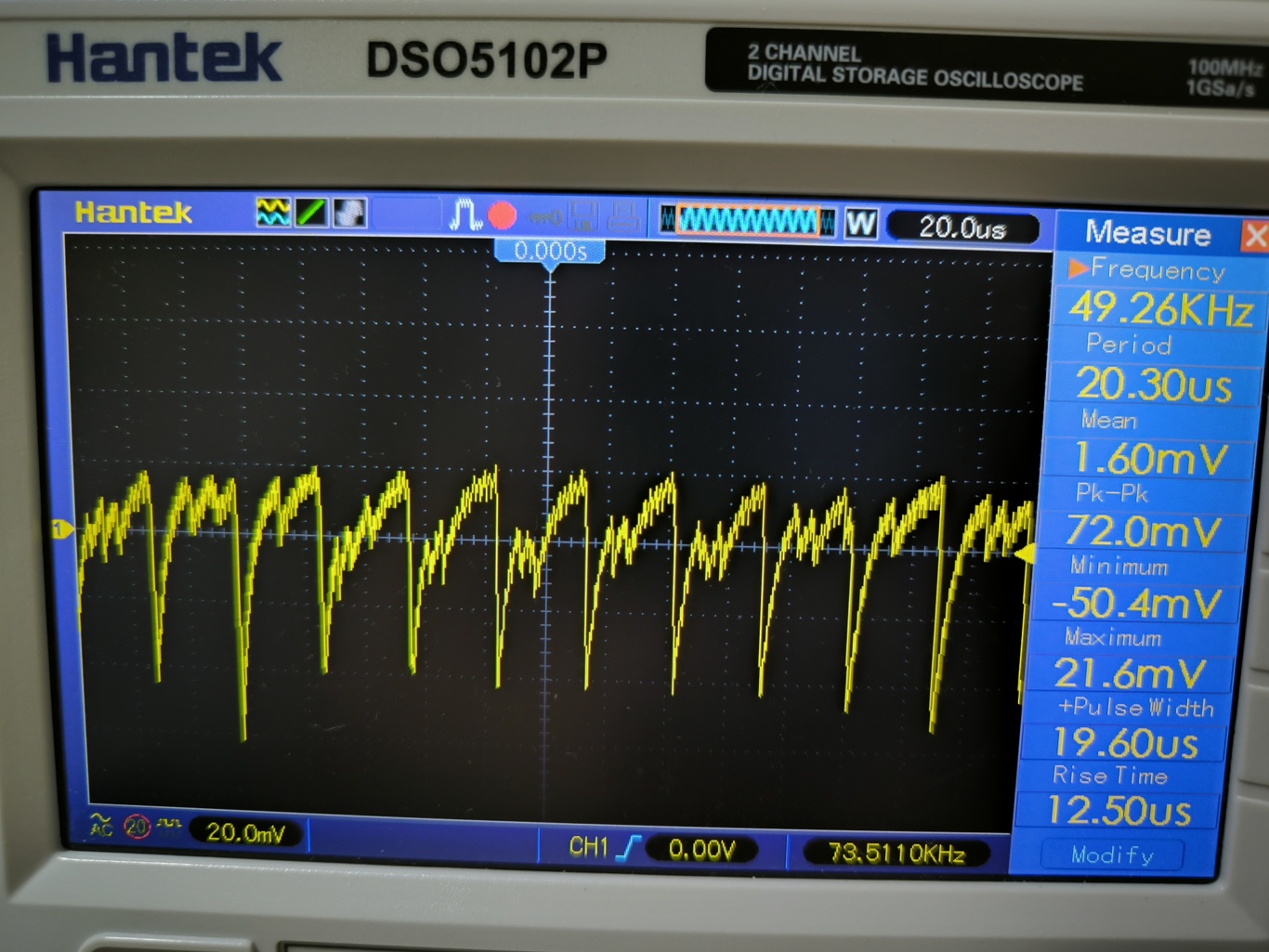Click the 20.0mV vertical scale readout
This screenshot has height=952, width=1269.
coord(245,832)
